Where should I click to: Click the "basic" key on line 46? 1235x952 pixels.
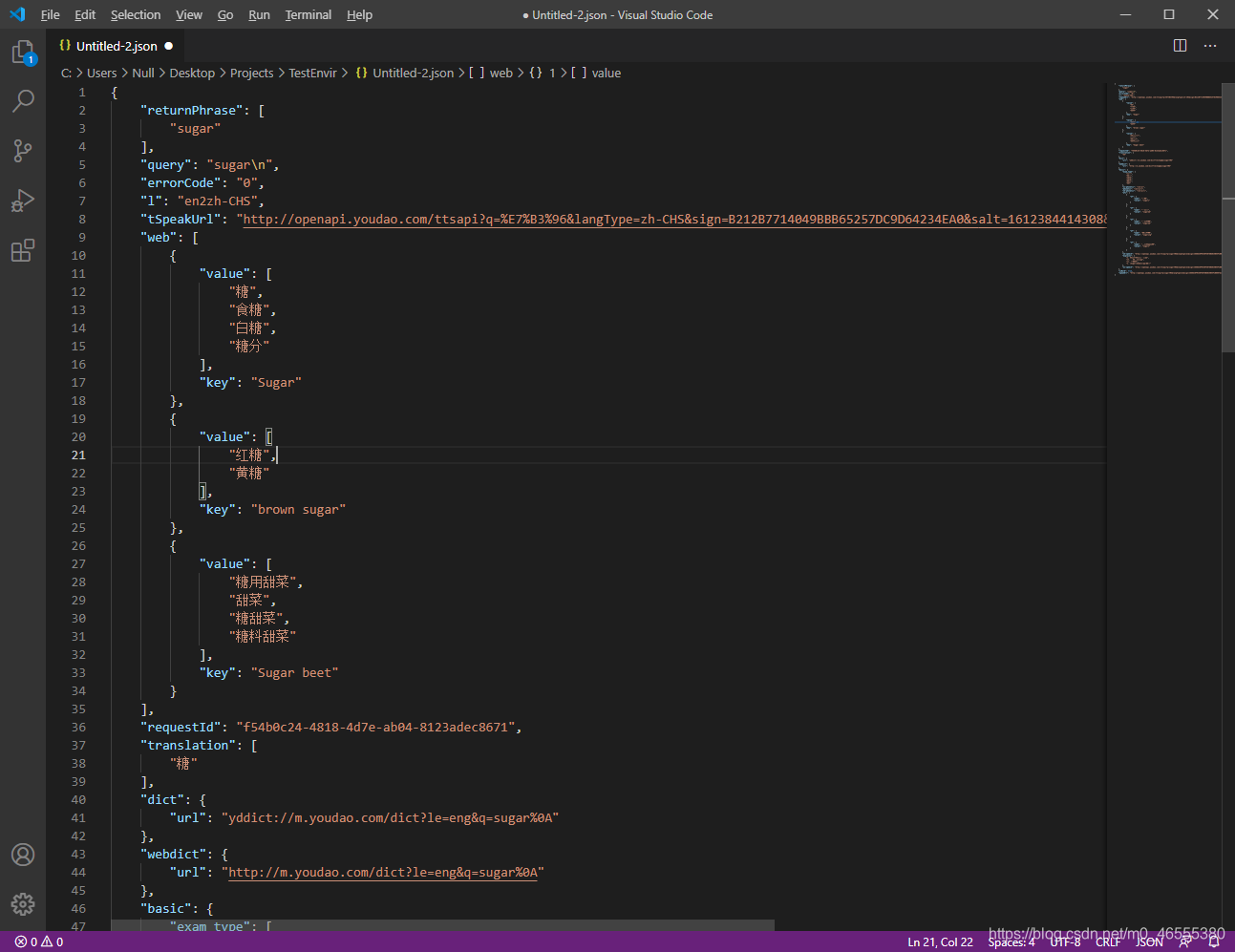click(x=165, y=908)
